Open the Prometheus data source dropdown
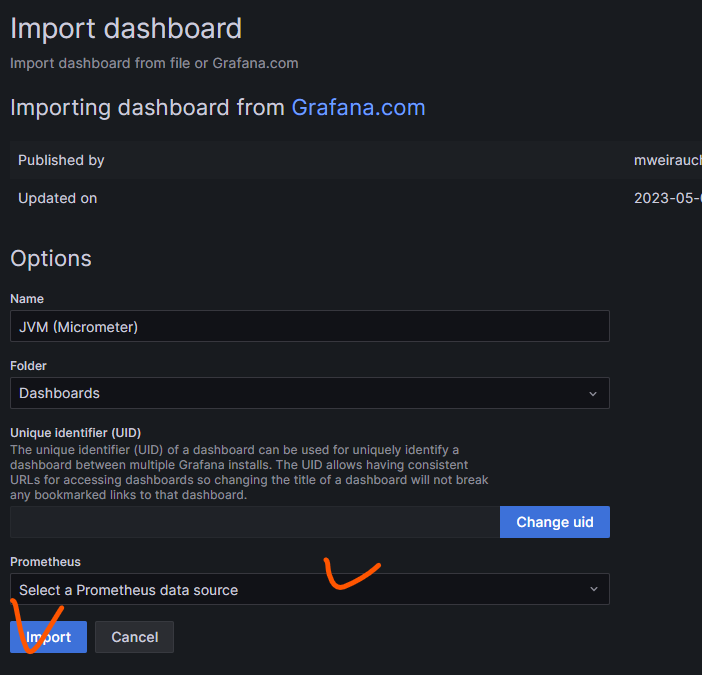The height and width of the screenshot is (675, 702). pyautogui.click(x=310, y=589)
